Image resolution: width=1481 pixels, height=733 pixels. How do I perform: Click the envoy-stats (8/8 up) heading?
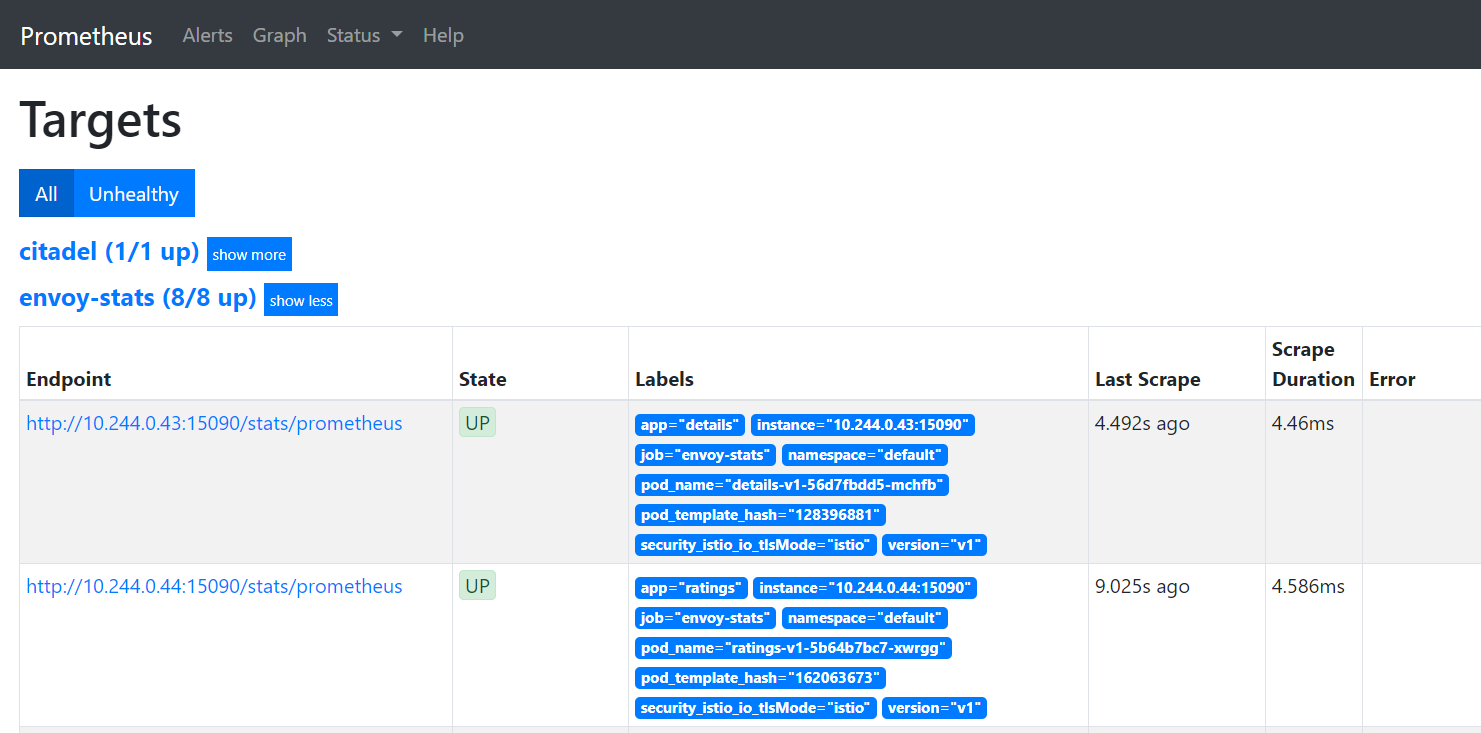pyautogui.click(x=138, y=297)
